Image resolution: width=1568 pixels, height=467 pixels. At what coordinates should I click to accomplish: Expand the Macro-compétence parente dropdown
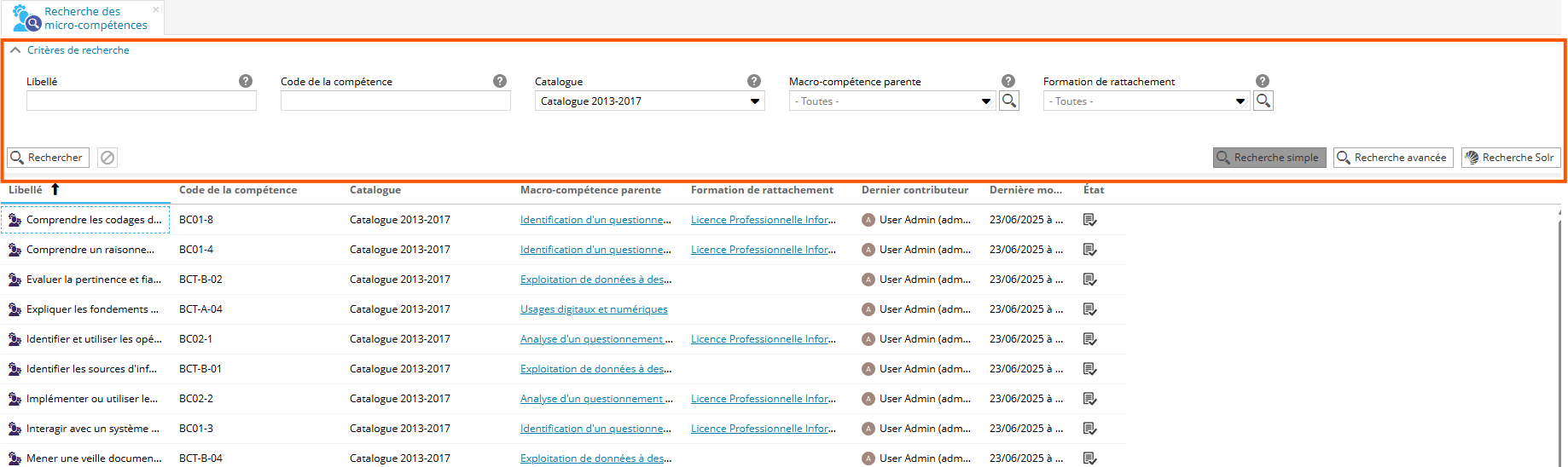pyautogui.click(x=985, y=101)
